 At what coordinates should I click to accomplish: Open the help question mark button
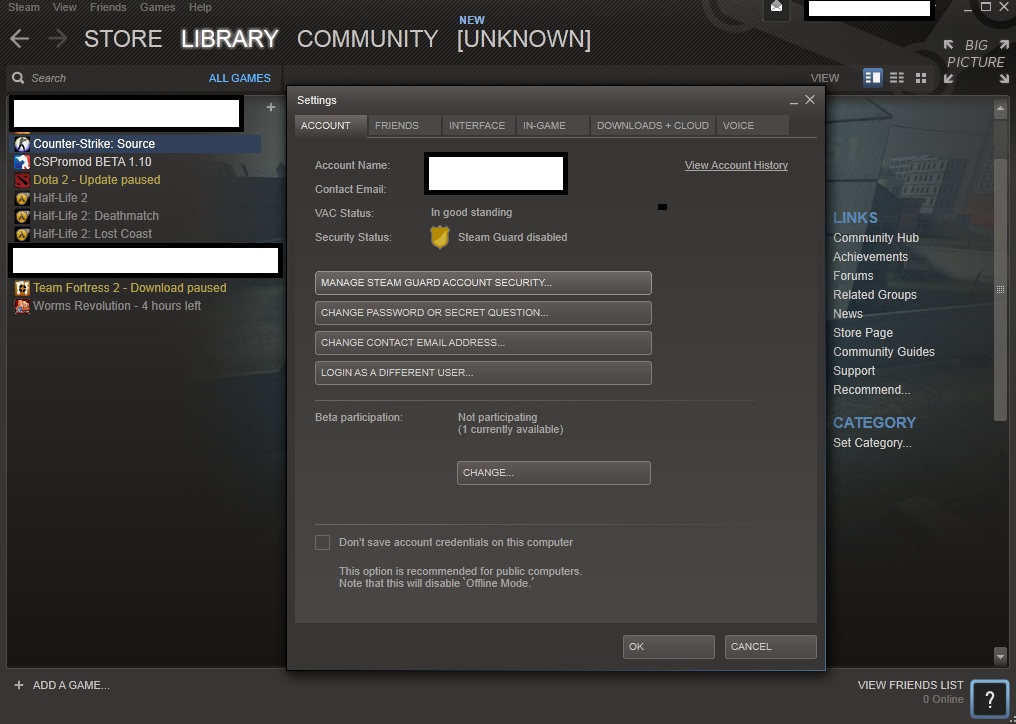coord(989,699)
